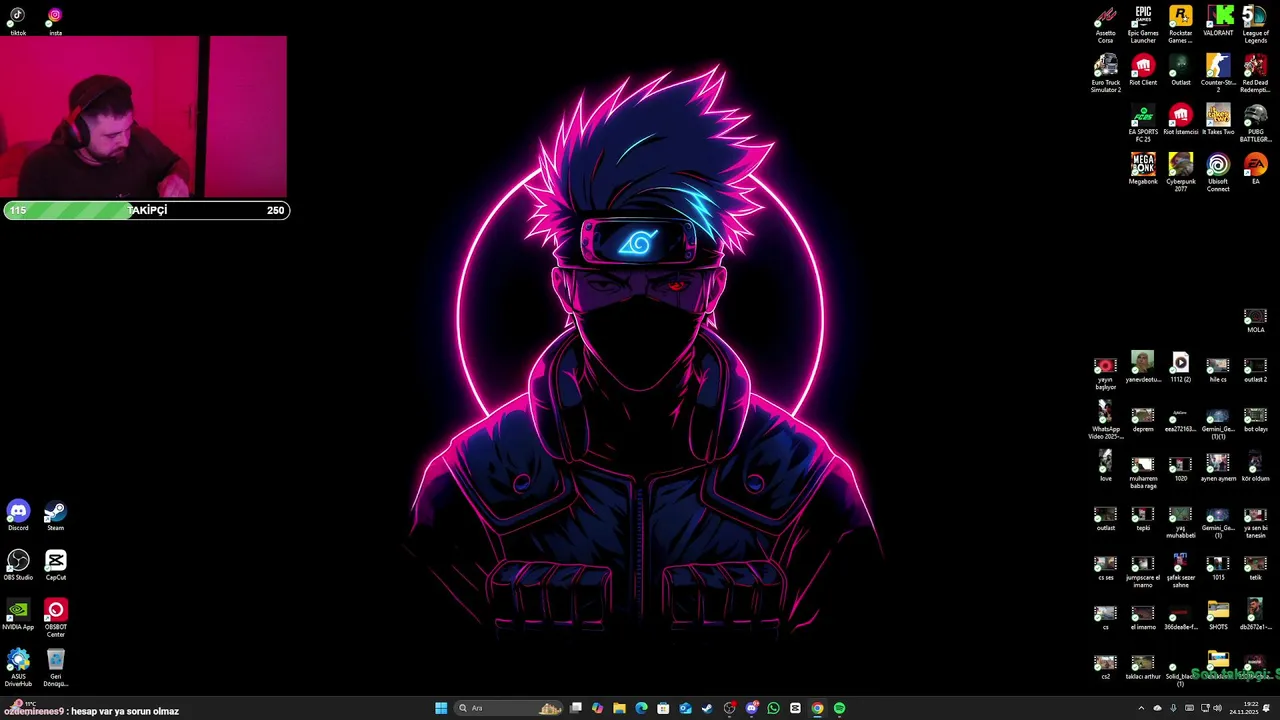1280x720 pixels.
Task: Open the Megabonk game icon
Action: click(x=1143, y=170)
